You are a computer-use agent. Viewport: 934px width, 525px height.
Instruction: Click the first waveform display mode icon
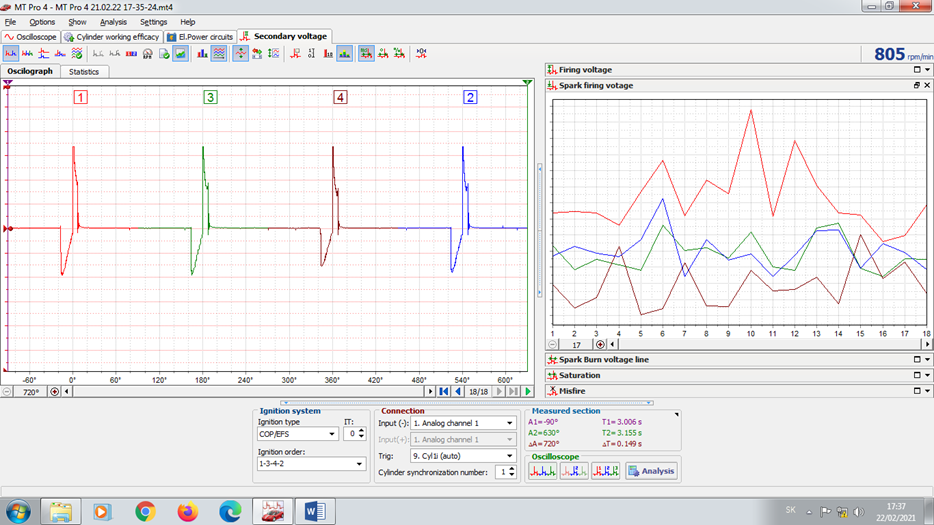(x=11, y=53)
